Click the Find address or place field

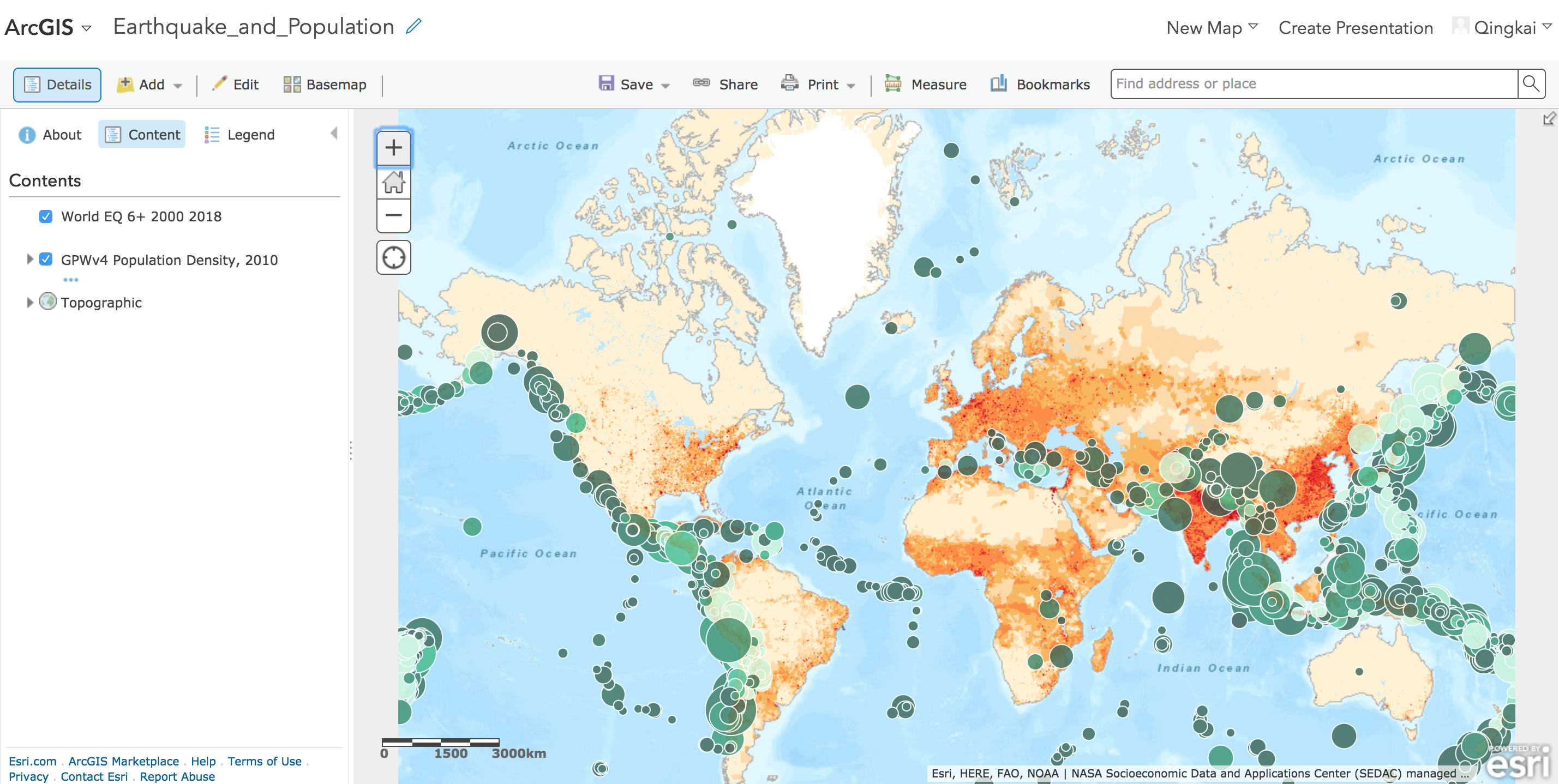1314,83
